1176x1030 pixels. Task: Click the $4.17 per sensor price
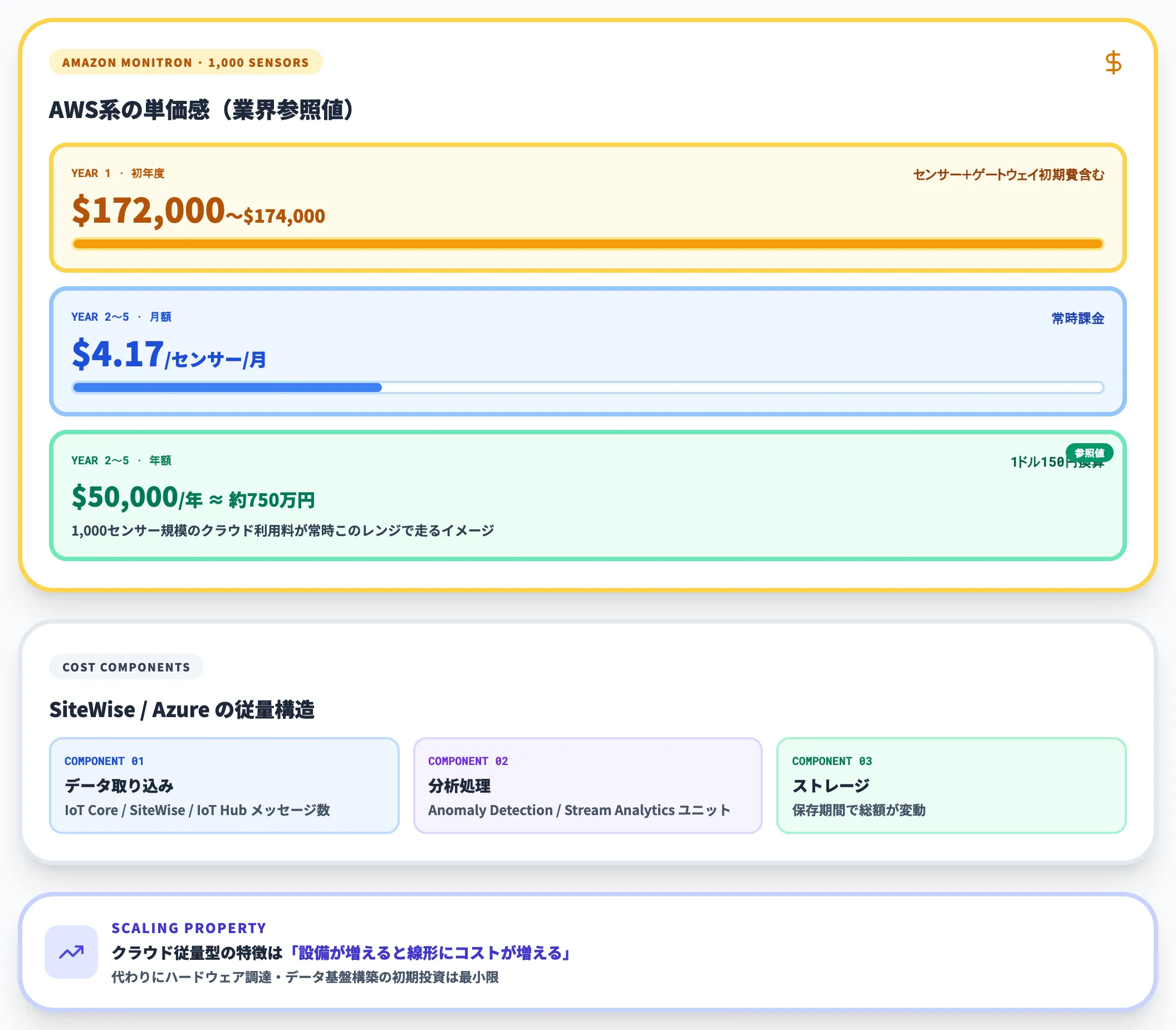pos(118,354)
